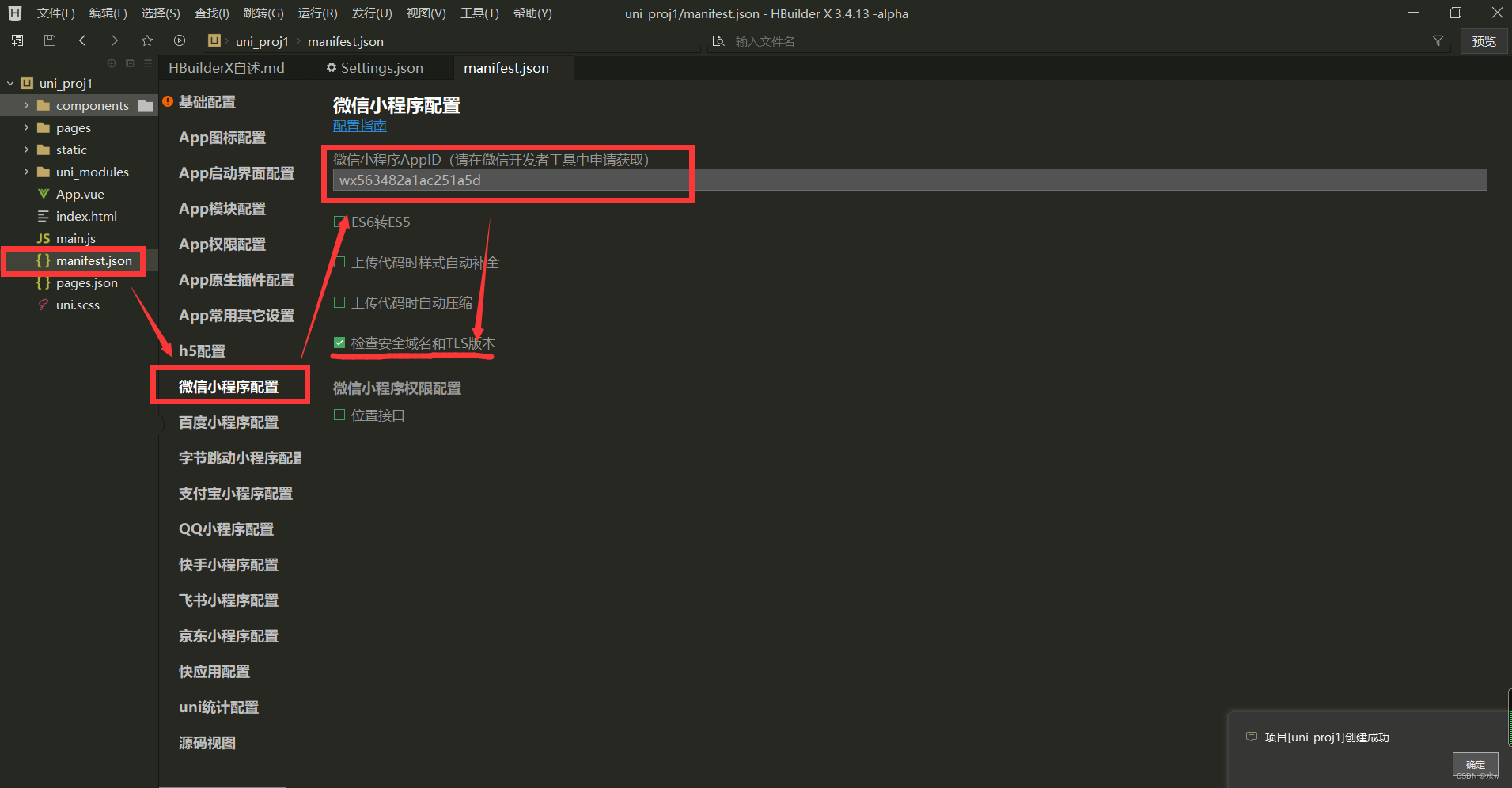This screenshot has height=788, width=1512.
Task: Go back with the left arrow icon
Action: [82, 40]
